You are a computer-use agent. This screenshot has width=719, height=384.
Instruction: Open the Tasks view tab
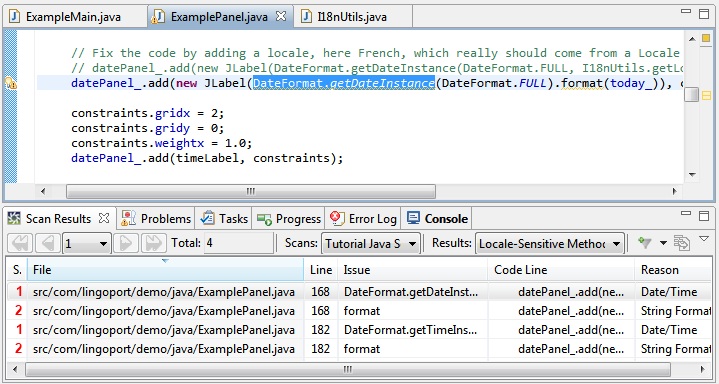pos(224,219)
